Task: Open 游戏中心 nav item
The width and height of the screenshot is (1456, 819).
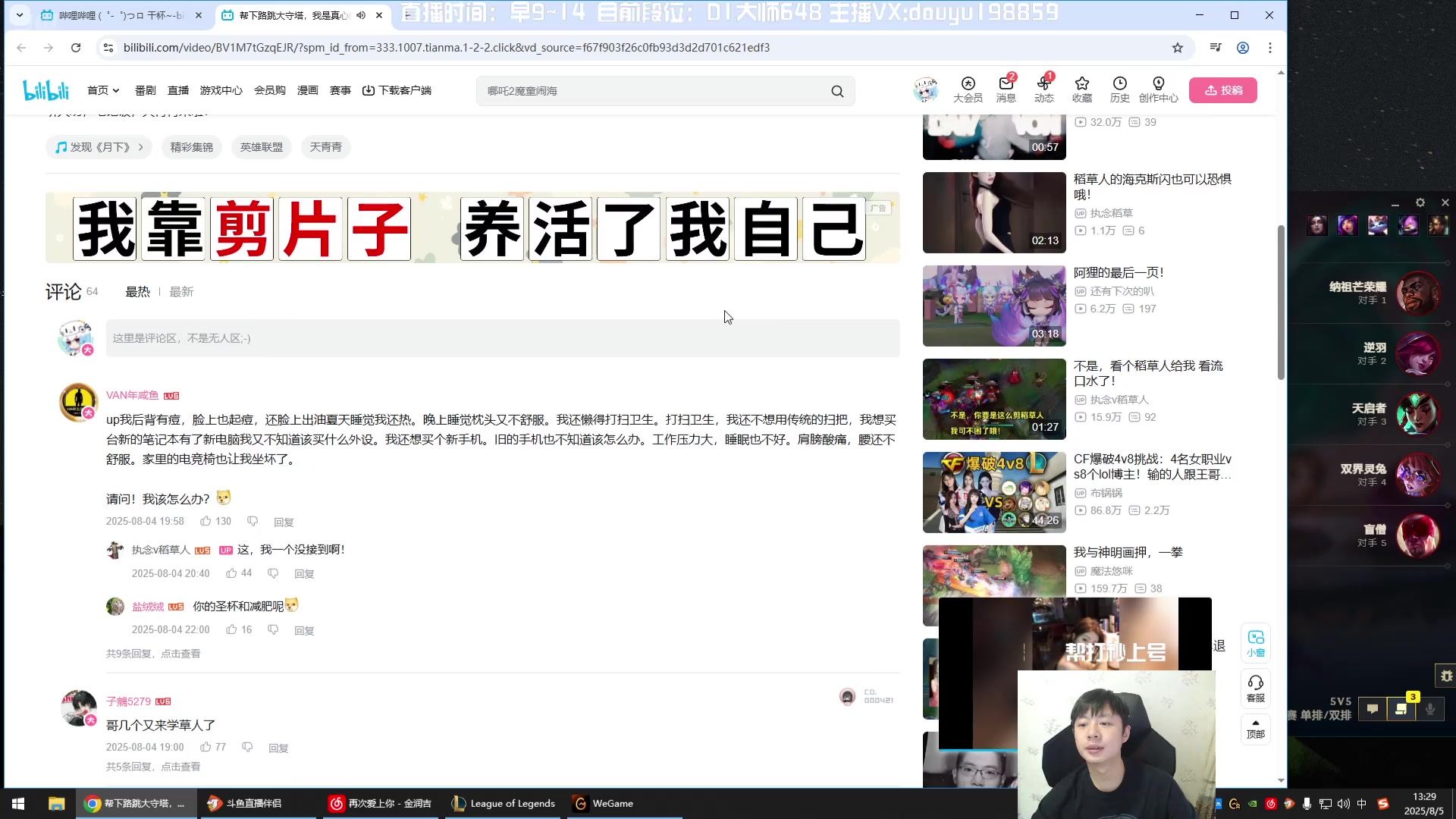Action: point(221,90)
